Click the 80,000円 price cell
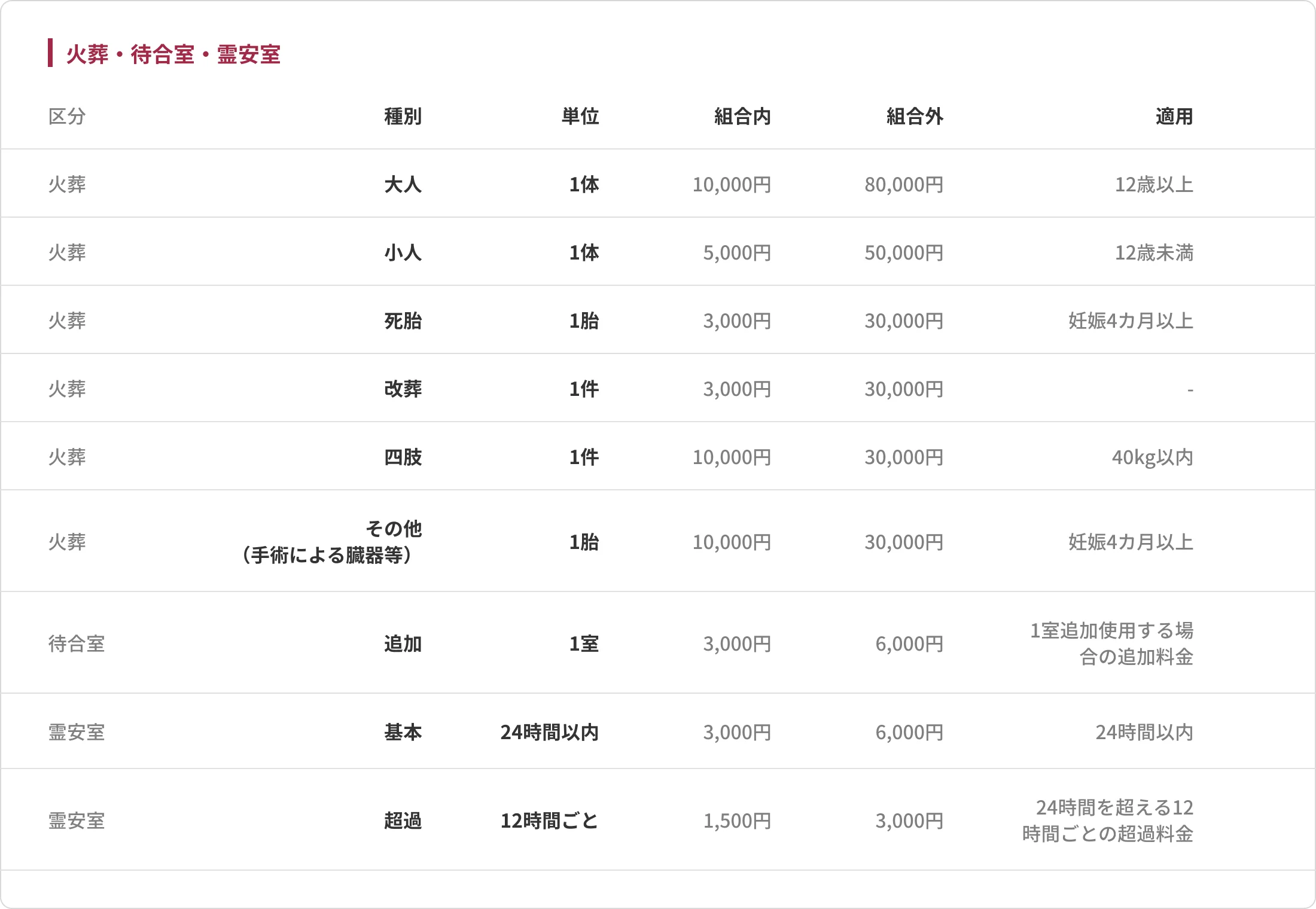Viewport: 1316px width, 909px height. coord(904,184)
